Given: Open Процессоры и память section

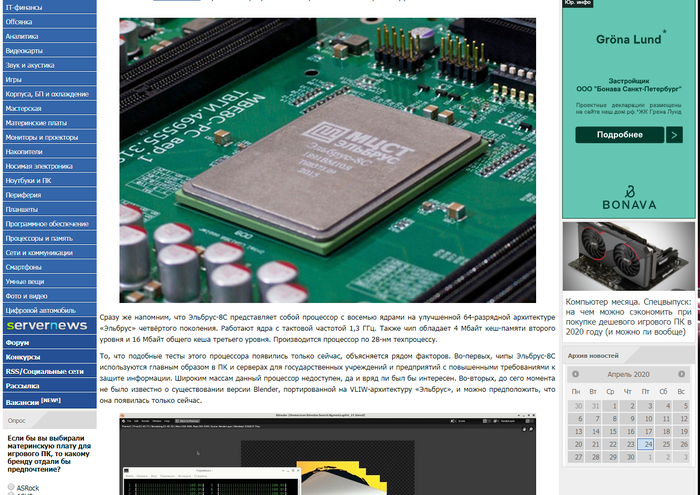Looking at the screenshot, I should (x=50, y=237).
